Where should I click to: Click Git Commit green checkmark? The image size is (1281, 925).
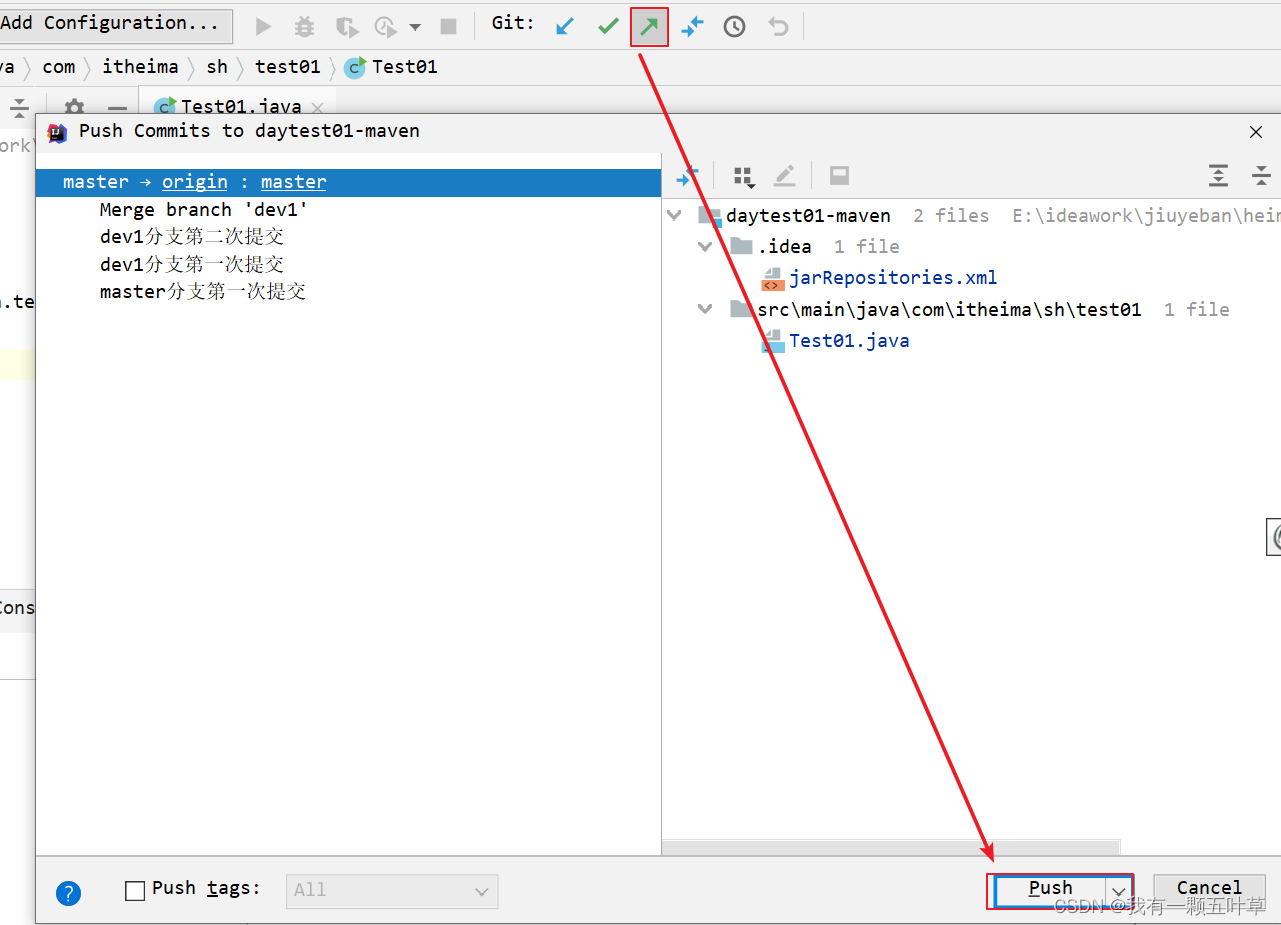pyautogui.click(x=608, y=27)
